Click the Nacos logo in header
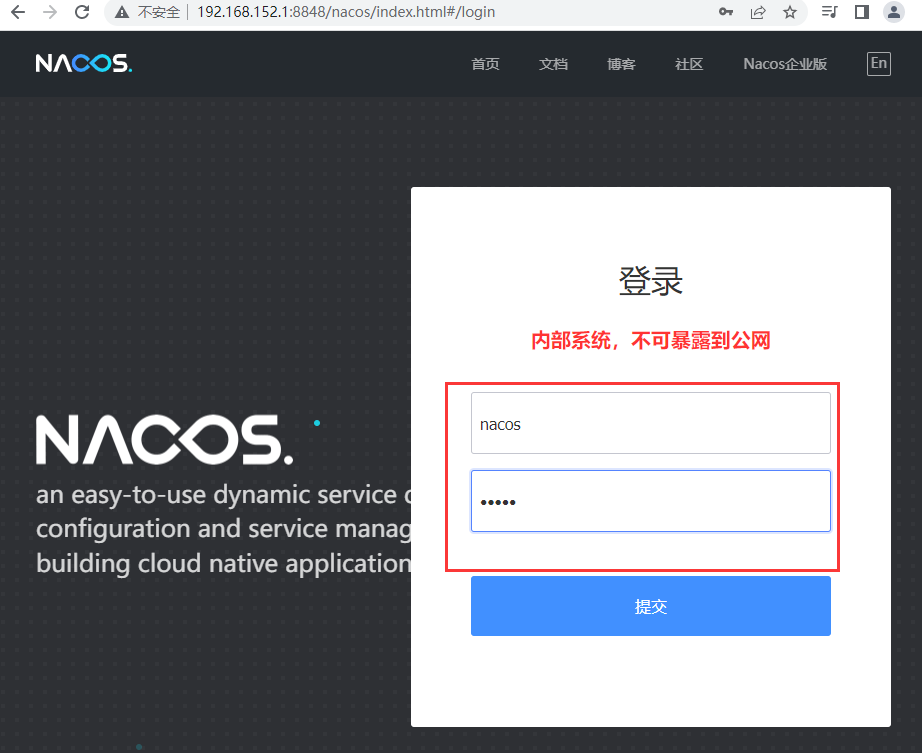Screen dimensions: 922x753 [83, 63]
